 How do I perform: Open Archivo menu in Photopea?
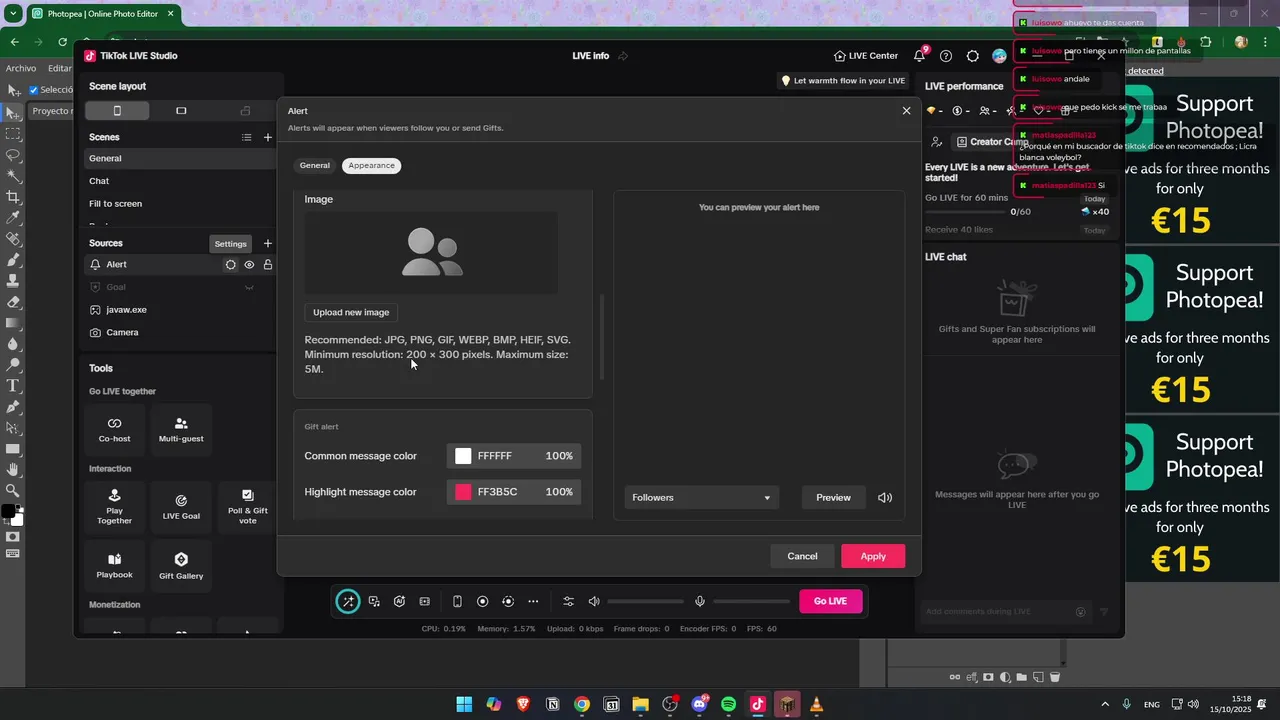tap(21, 68)
